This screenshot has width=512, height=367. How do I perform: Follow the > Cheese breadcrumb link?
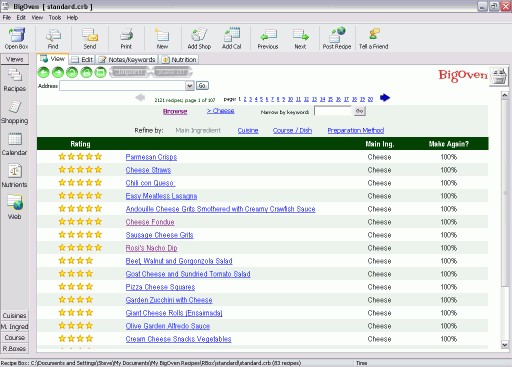point(220,111)
